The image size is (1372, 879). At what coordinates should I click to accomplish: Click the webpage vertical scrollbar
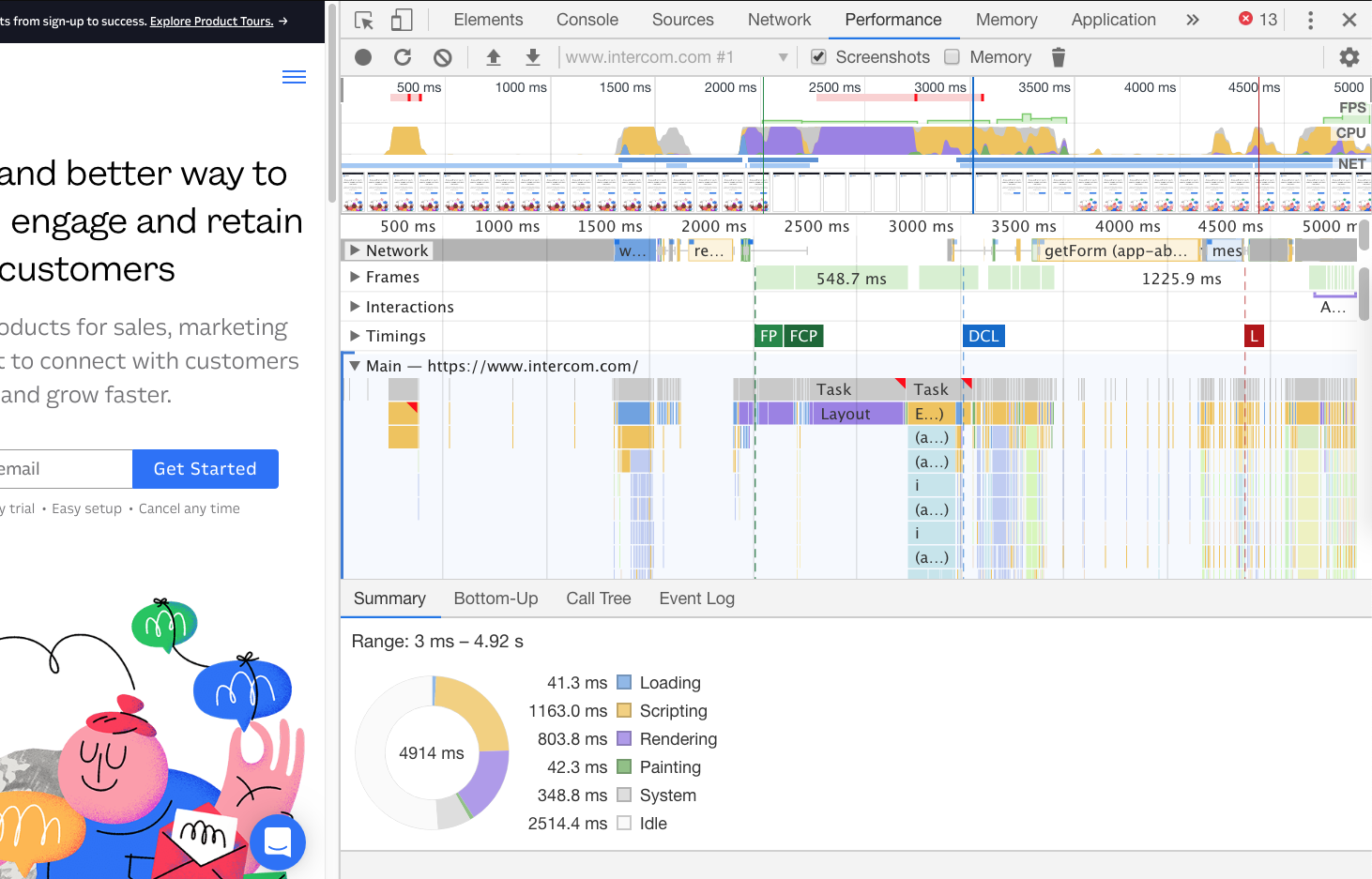point(330,103)
